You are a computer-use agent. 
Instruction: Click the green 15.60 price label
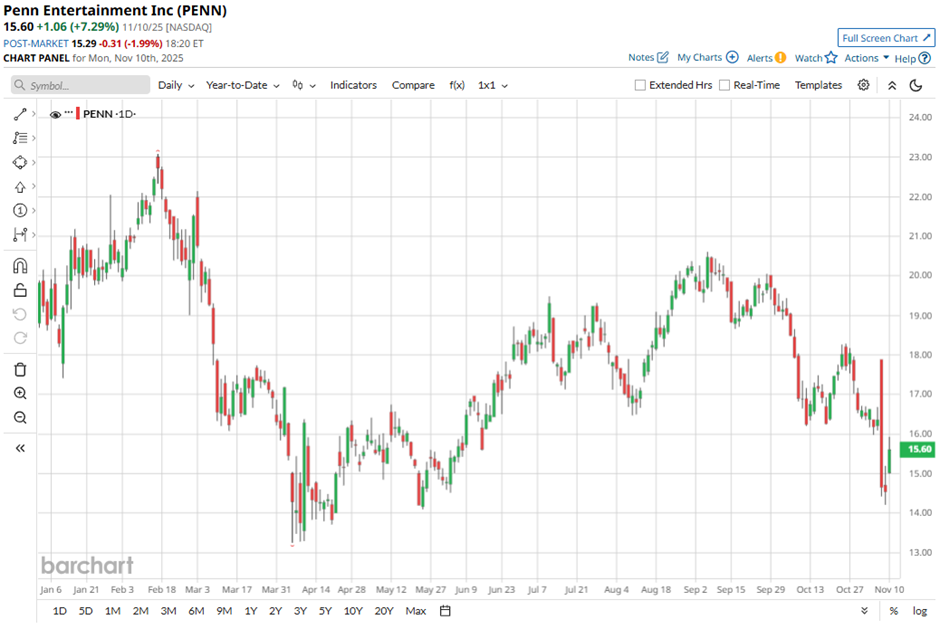coord(919,449)
